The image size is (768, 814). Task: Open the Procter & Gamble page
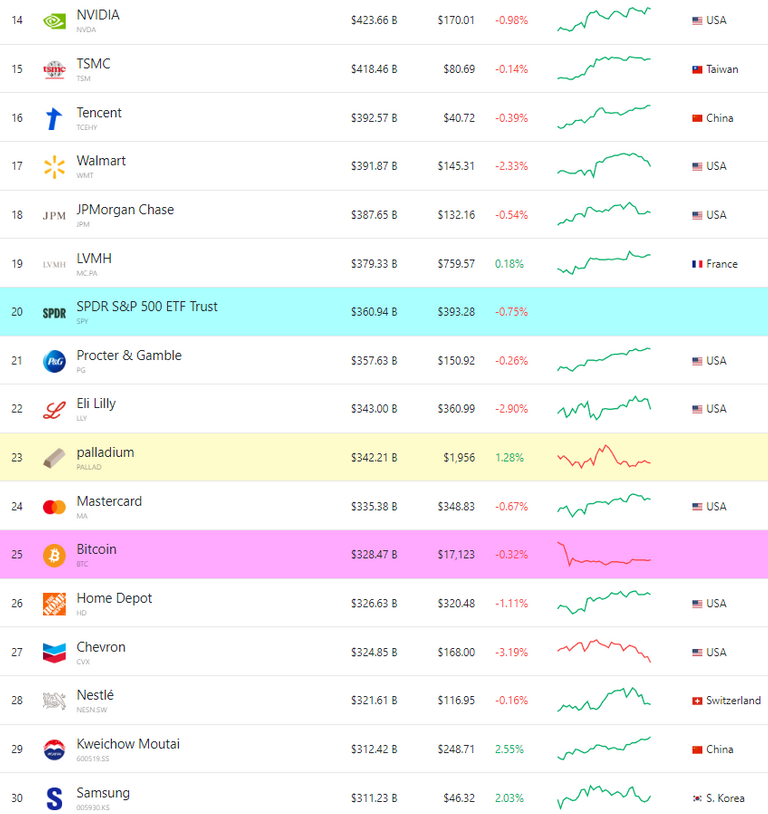[x=129, y=356]
